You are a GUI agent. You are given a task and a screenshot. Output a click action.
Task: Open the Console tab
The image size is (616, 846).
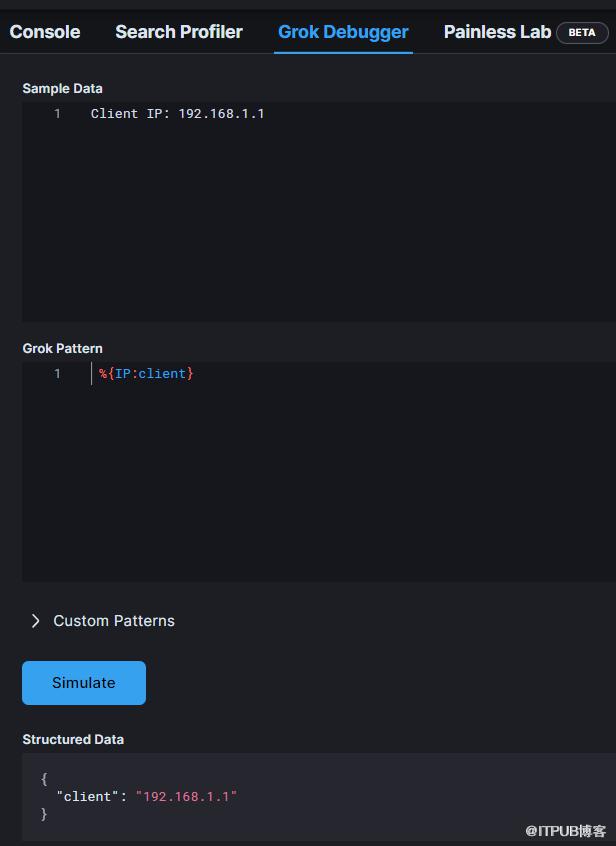[45, 32]
